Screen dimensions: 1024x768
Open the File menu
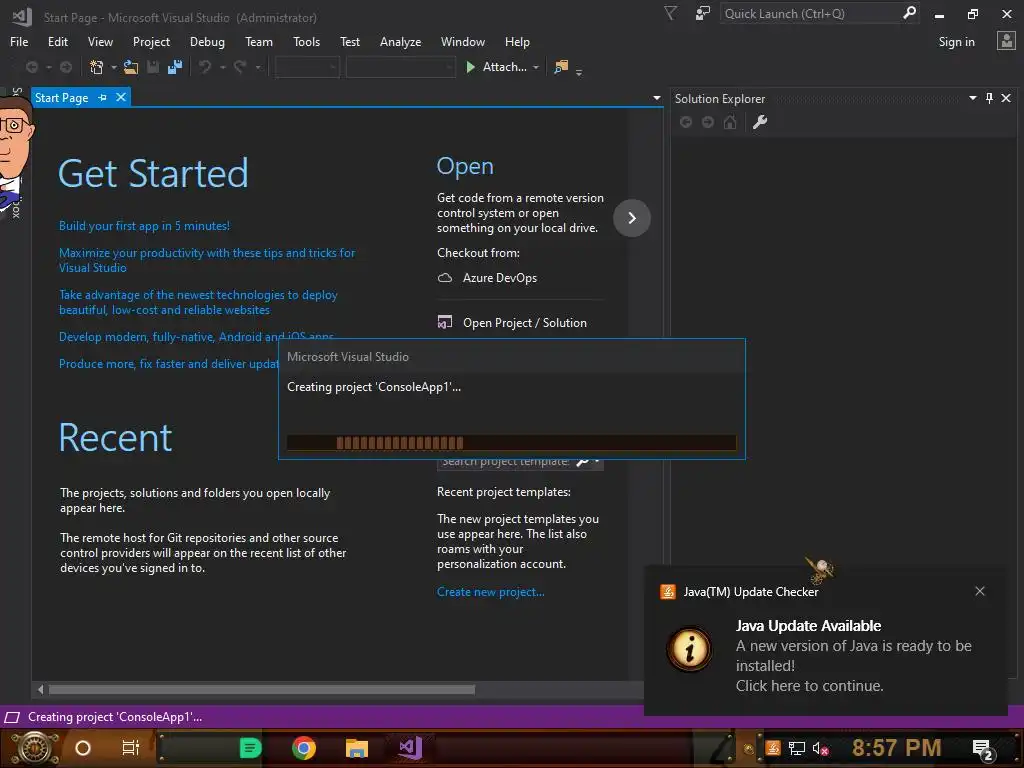pyautogui.click(x=19, y=42)
